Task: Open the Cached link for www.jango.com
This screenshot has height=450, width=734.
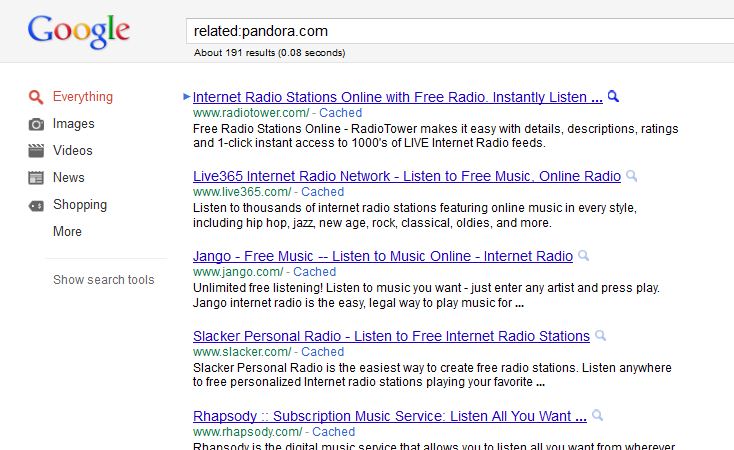Action: 315,272
